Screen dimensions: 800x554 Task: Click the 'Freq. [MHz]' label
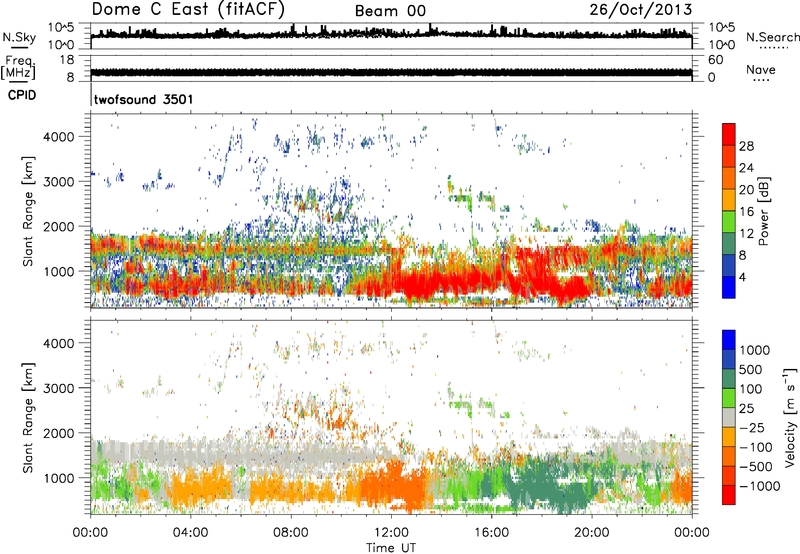[x=18, y=67]
